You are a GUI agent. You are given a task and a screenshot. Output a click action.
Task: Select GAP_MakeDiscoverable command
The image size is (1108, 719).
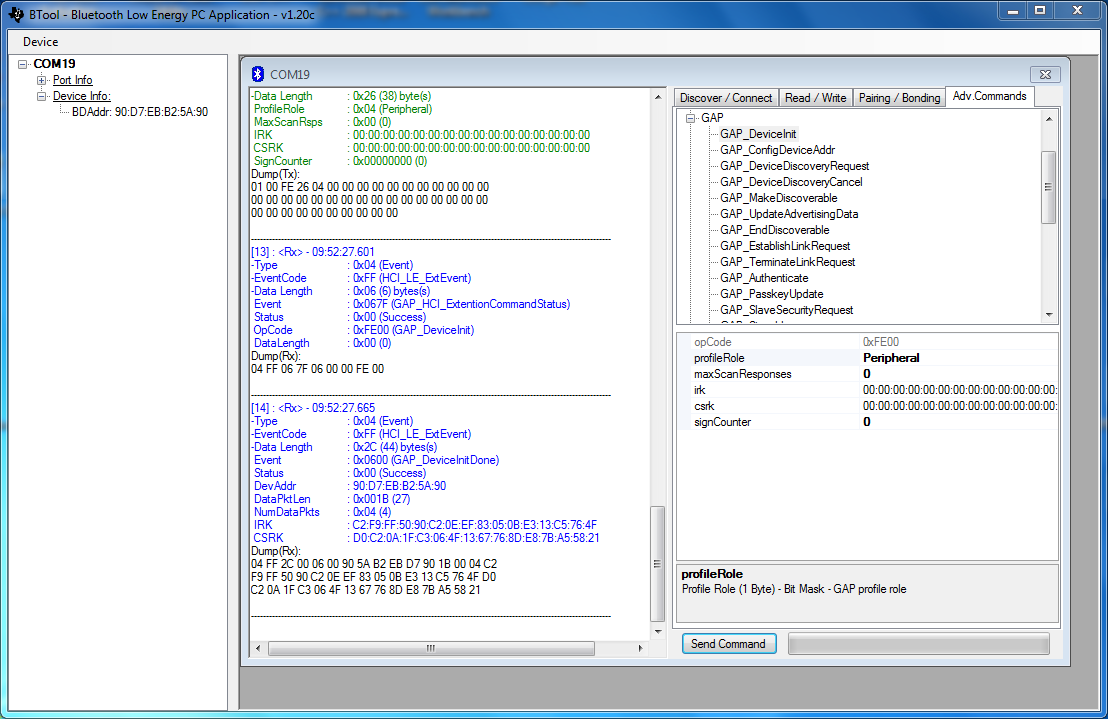[x=779, y=198]
